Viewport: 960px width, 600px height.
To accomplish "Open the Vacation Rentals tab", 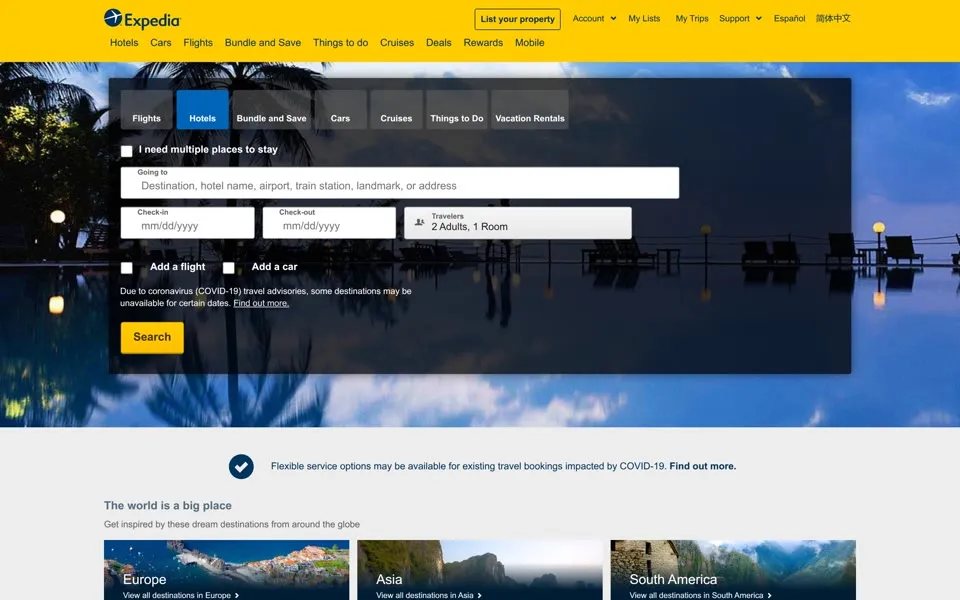I will (x=530, y=110).
